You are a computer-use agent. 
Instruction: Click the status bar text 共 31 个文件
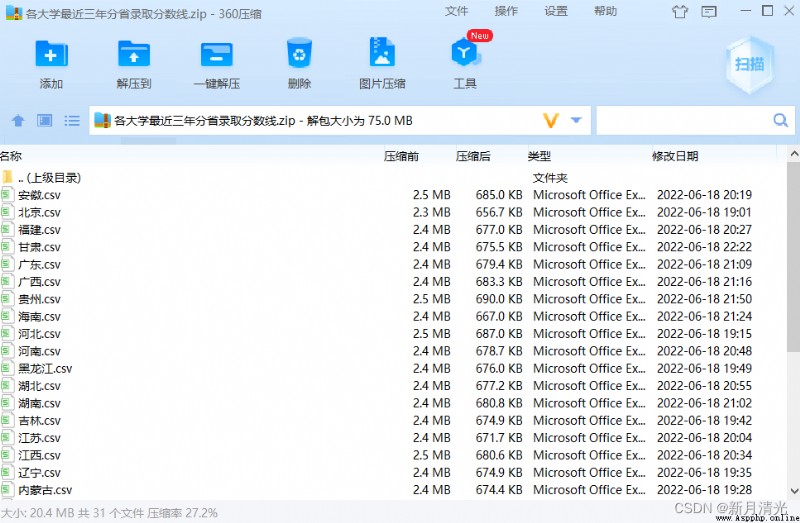click(x=110, y=513)
